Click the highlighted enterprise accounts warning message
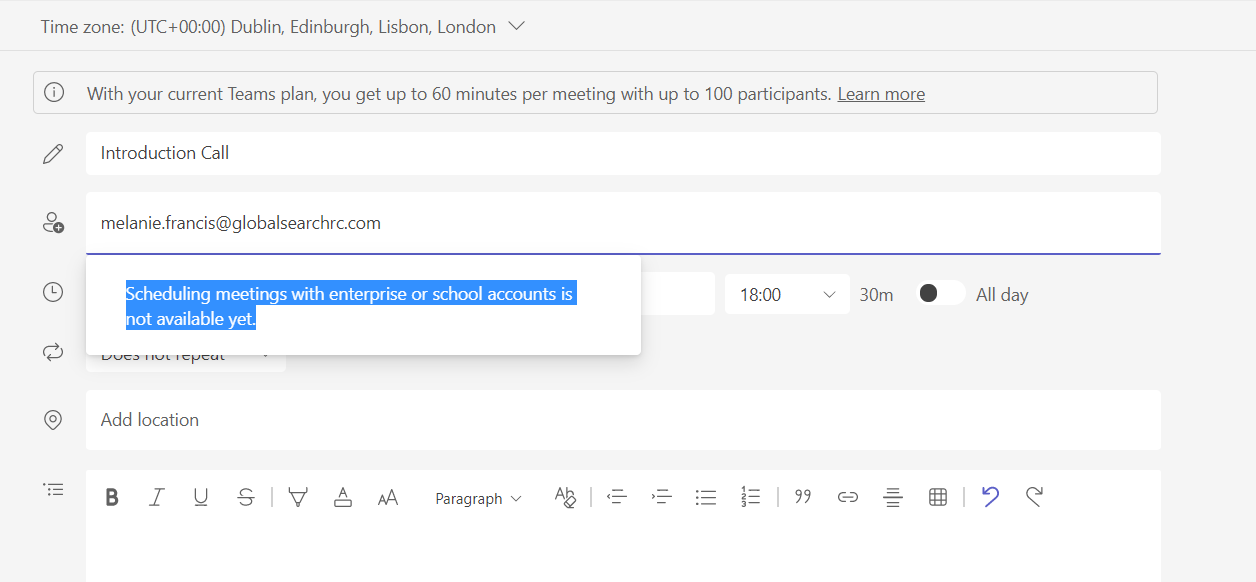1256x582 pixels. click(350, 306)
